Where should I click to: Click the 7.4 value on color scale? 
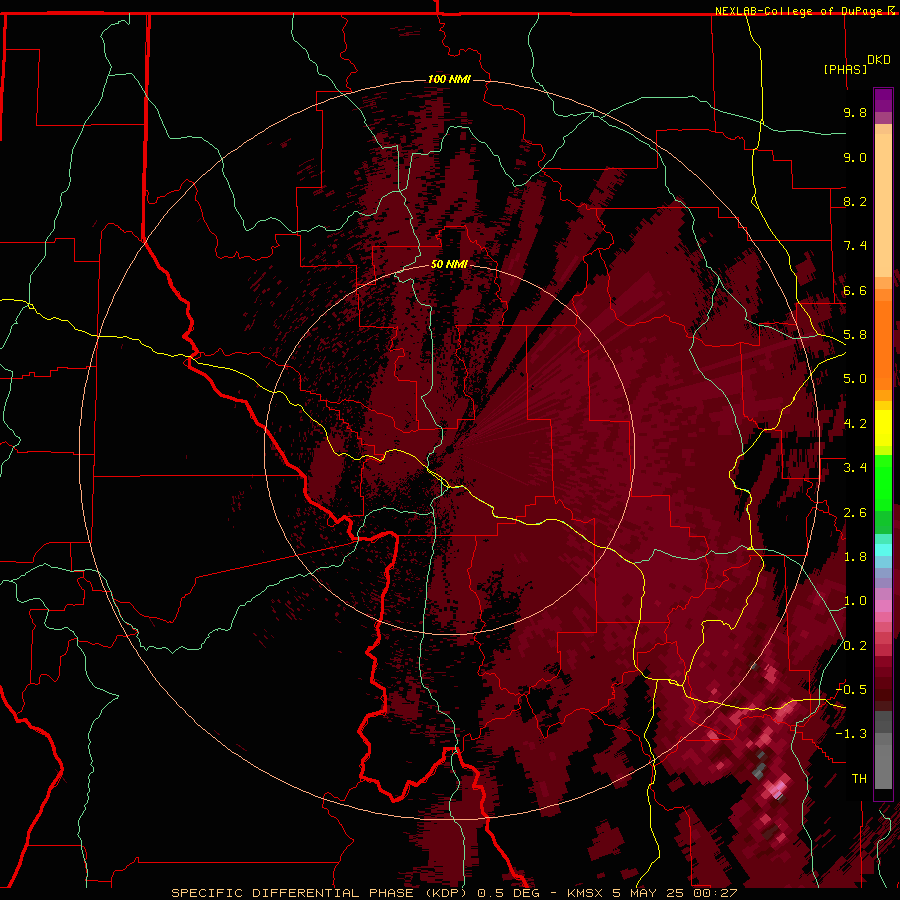(855, 246)
